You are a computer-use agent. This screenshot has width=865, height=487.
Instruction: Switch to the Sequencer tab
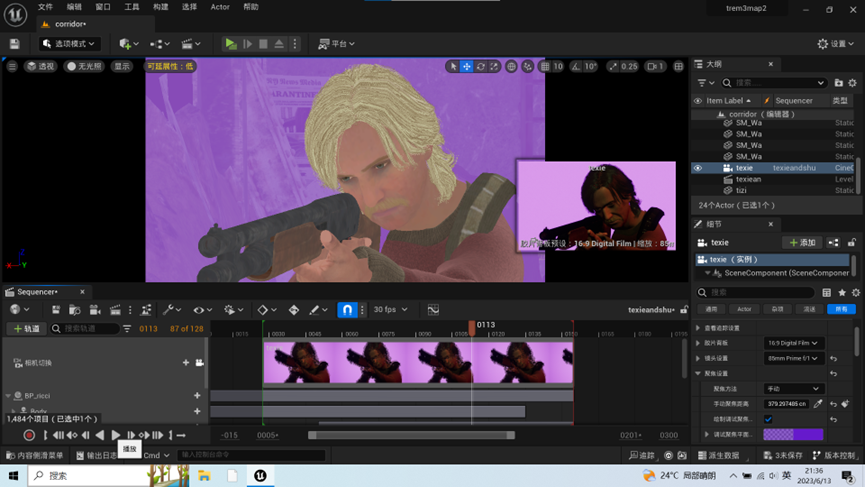point(36,292)
